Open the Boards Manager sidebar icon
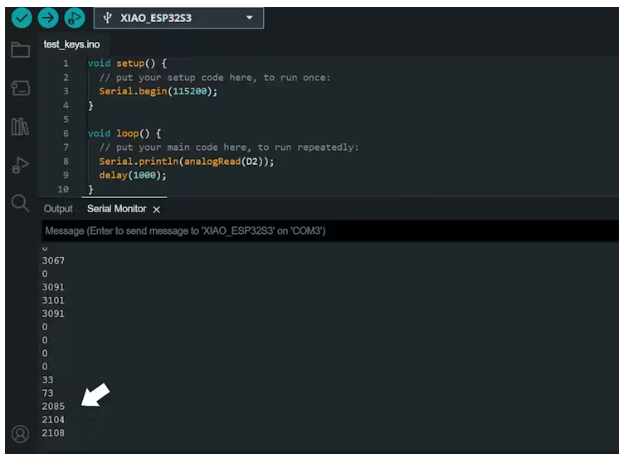 pos(19,88)
